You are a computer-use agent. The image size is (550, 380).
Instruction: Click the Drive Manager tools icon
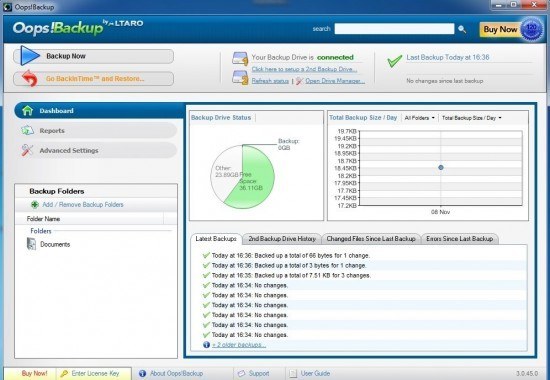pyautogui.click(x=299, y=81)
